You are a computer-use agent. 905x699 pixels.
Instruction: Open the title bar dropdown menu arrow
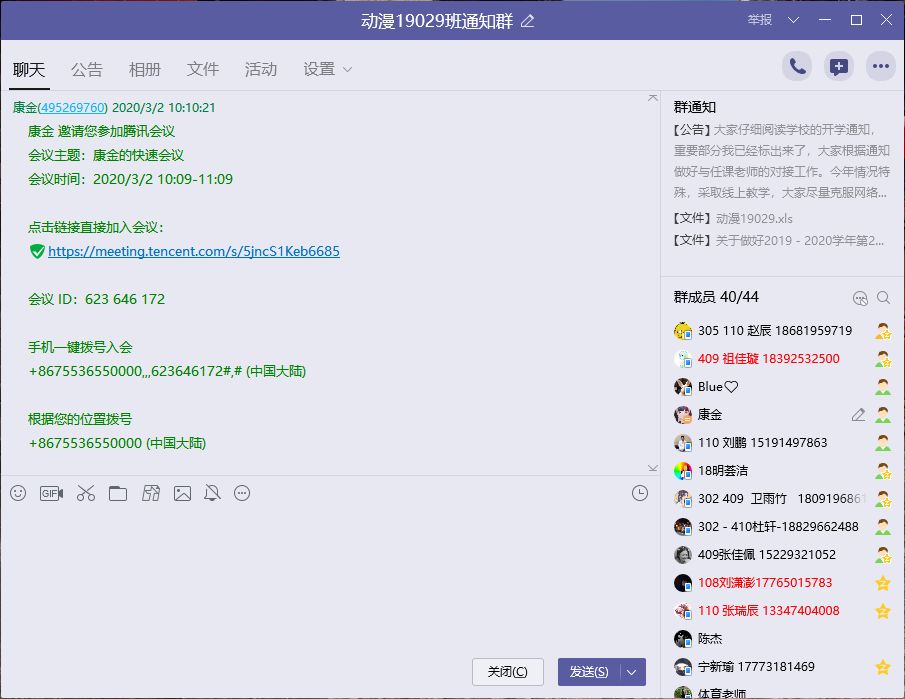794,20
